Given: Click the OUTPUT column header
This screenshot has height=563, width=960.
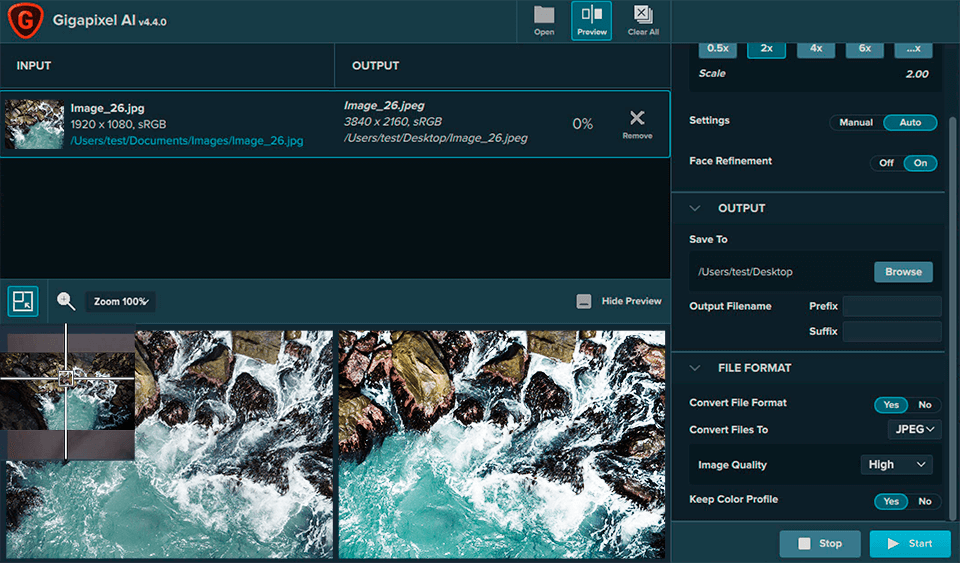Looking at the screenshot, I should tap(375, 65).
